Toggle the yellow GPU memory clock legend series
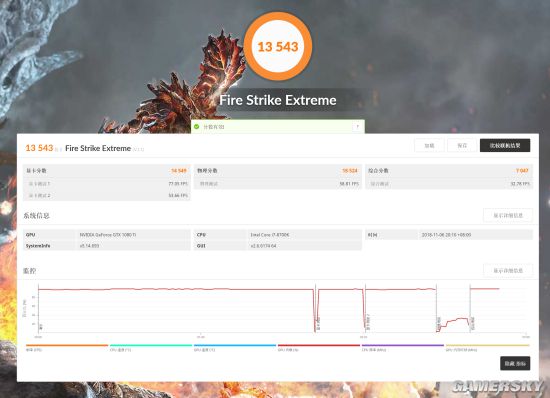The height and width of the screenshot is (398, 550). 488,348
